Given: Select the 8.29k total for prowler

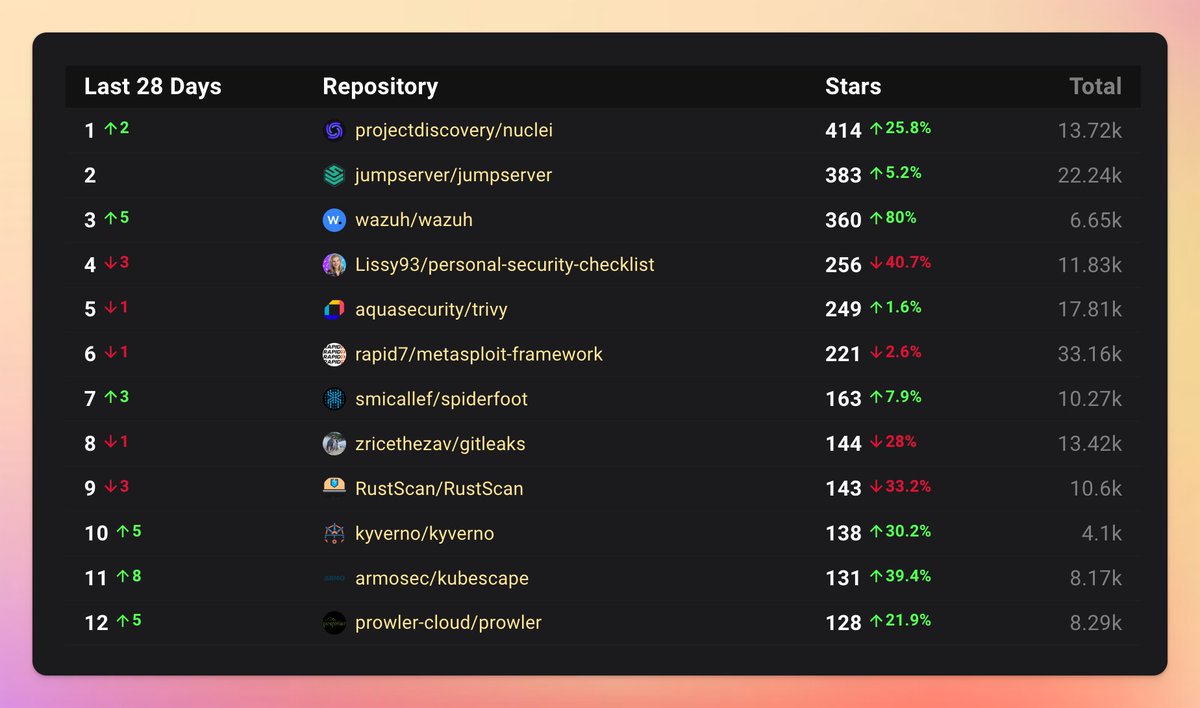Looking at the screenshot, I should pos(1096,623).
